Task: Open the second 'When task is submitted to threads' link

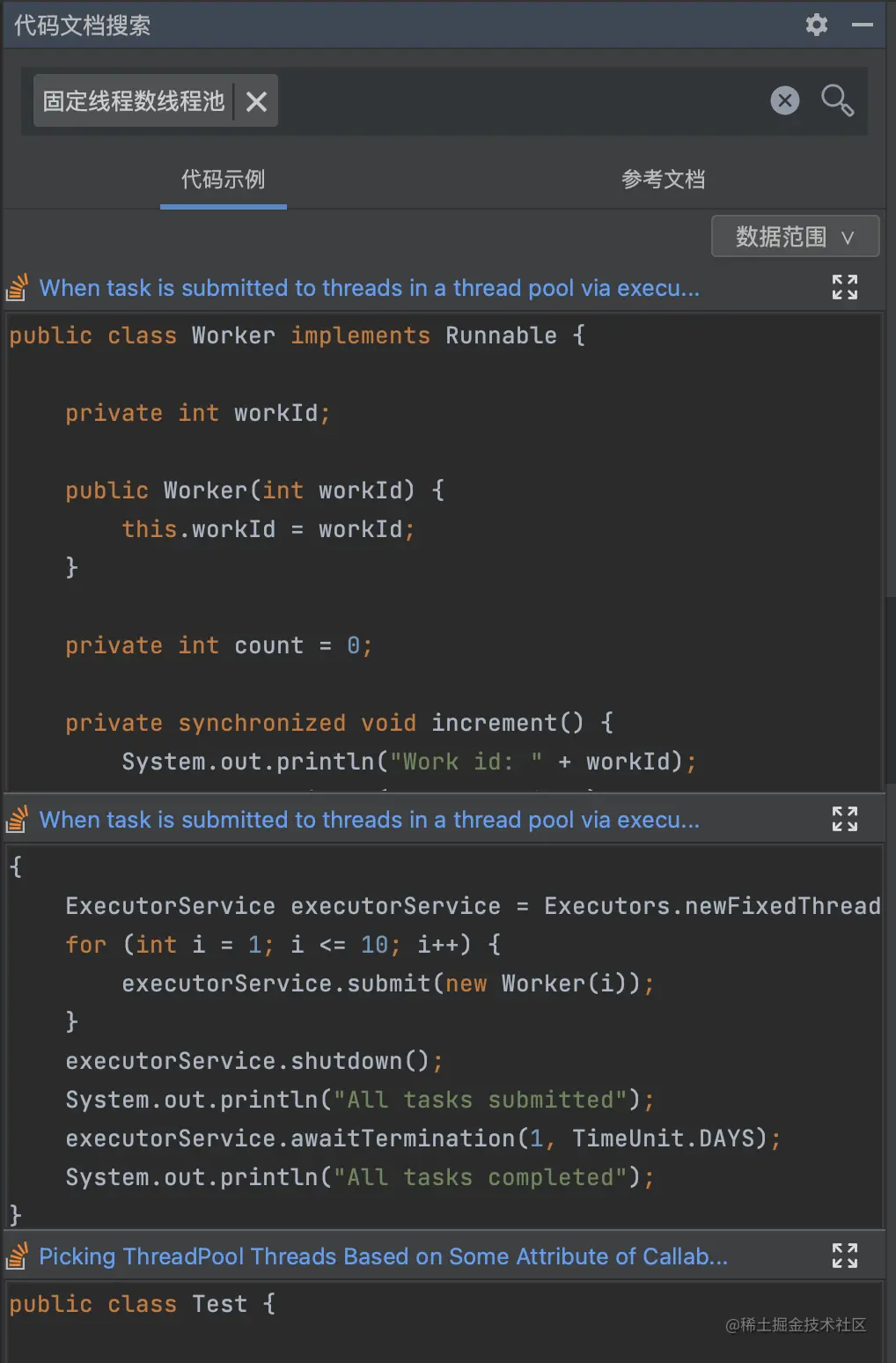Action: click(x=370, y=820)
